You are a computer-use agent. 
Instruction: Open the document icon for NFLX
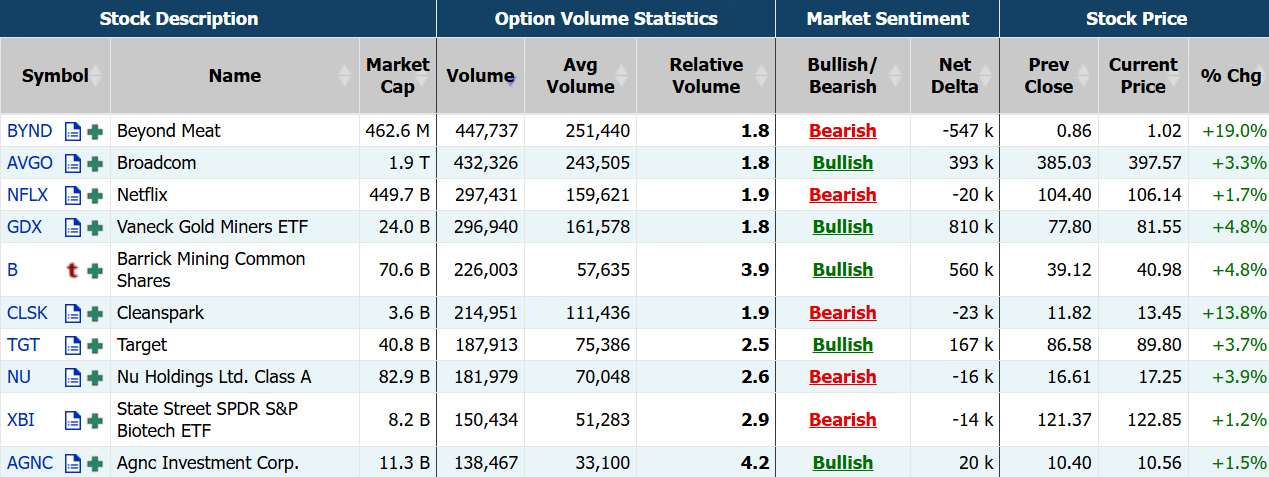pos(72,195)
